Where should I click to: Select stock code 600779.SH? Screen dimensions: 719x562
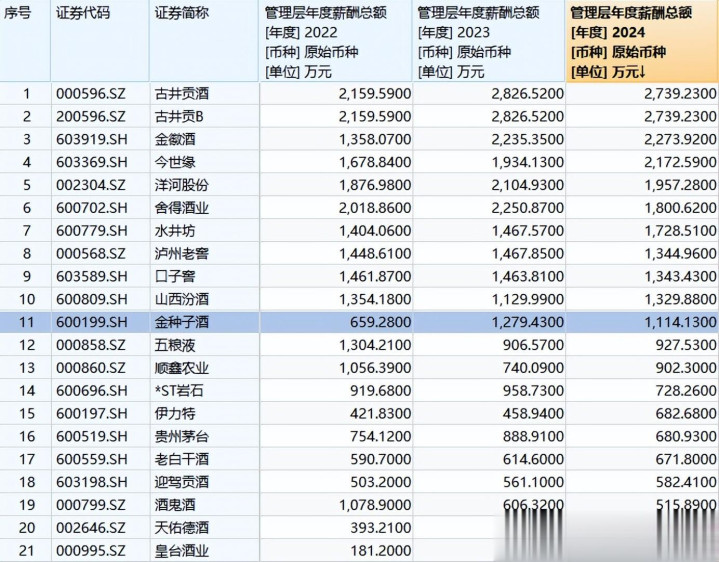tap(92, 231)
